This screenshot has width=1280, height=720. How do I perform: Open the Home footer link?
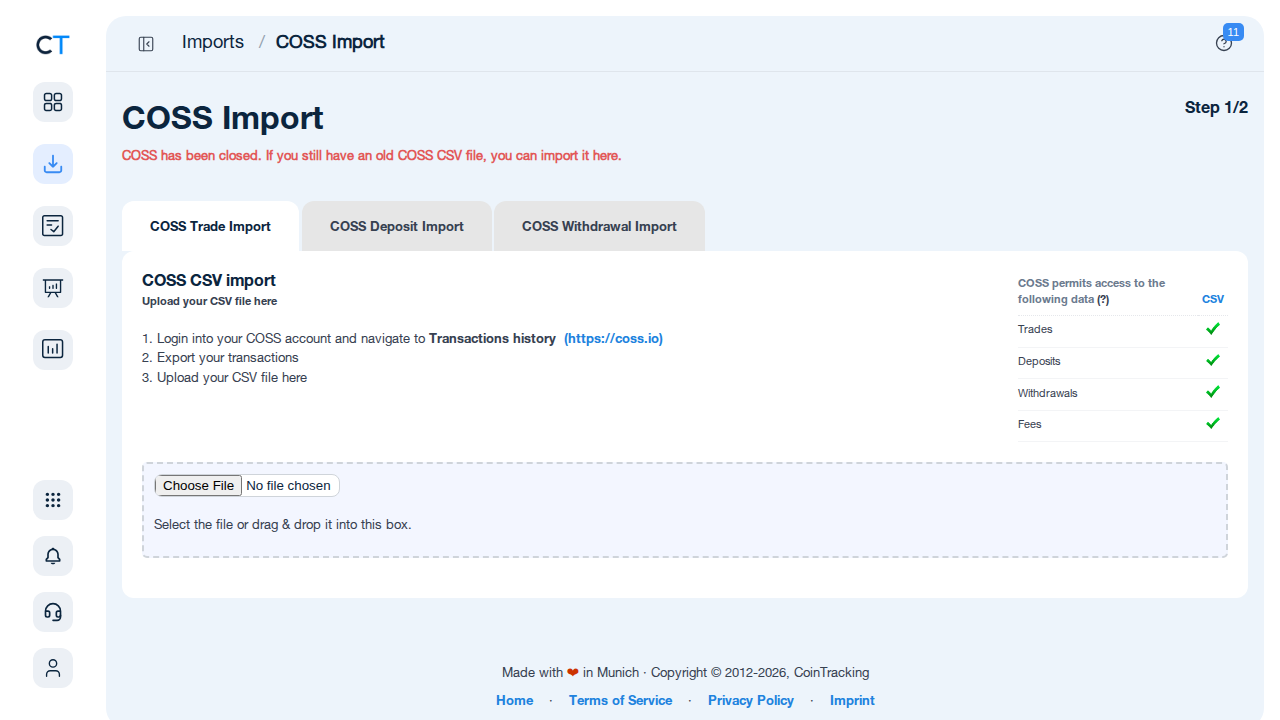tap(515, 700)
